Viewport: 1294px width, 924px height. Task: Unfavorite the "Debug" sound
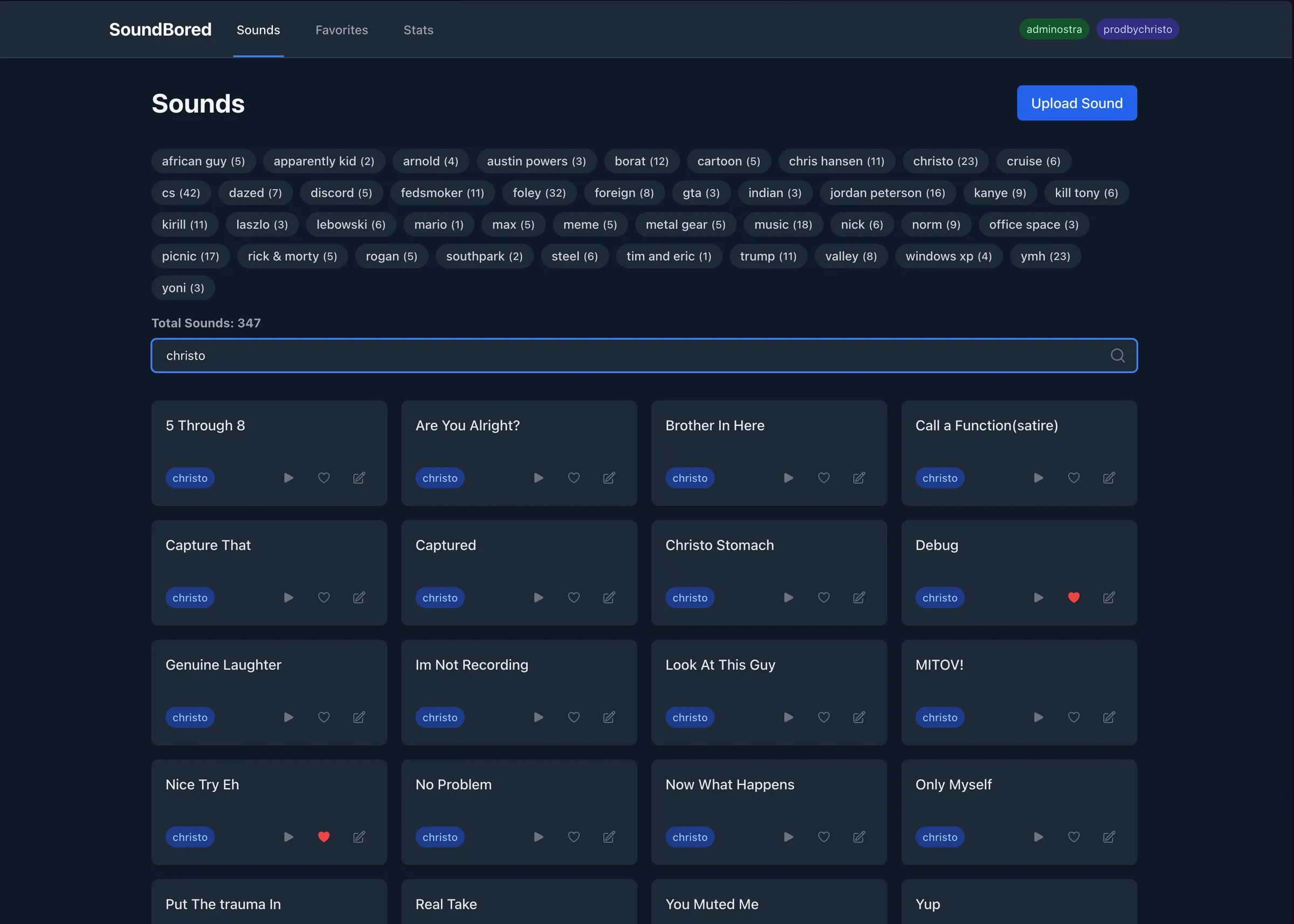coord(1073,597)
